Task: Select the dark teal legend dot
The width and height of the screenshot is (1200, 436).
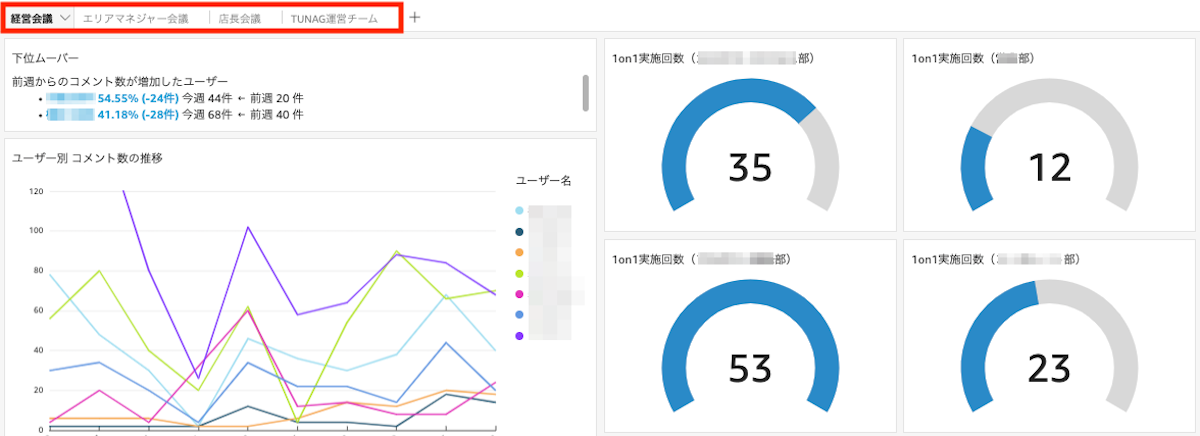Action: (519, 231)
